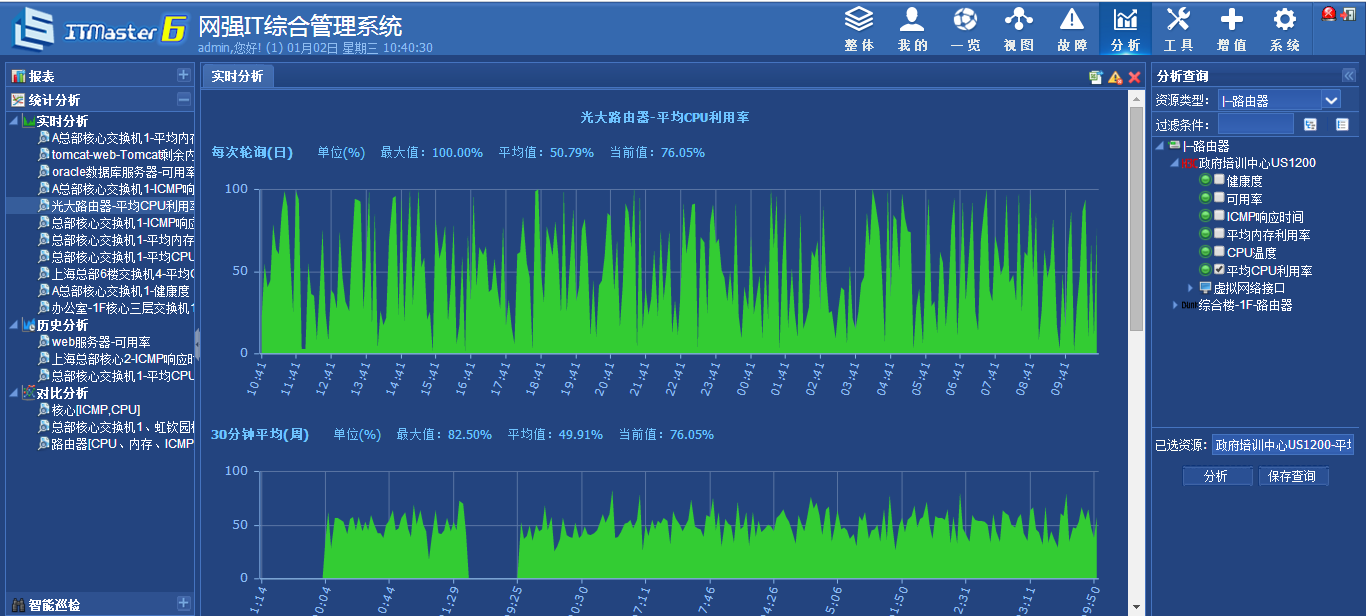Click the 过滤条件 input field
Screen dimensions: 1366x616
tap(1255, 125)
